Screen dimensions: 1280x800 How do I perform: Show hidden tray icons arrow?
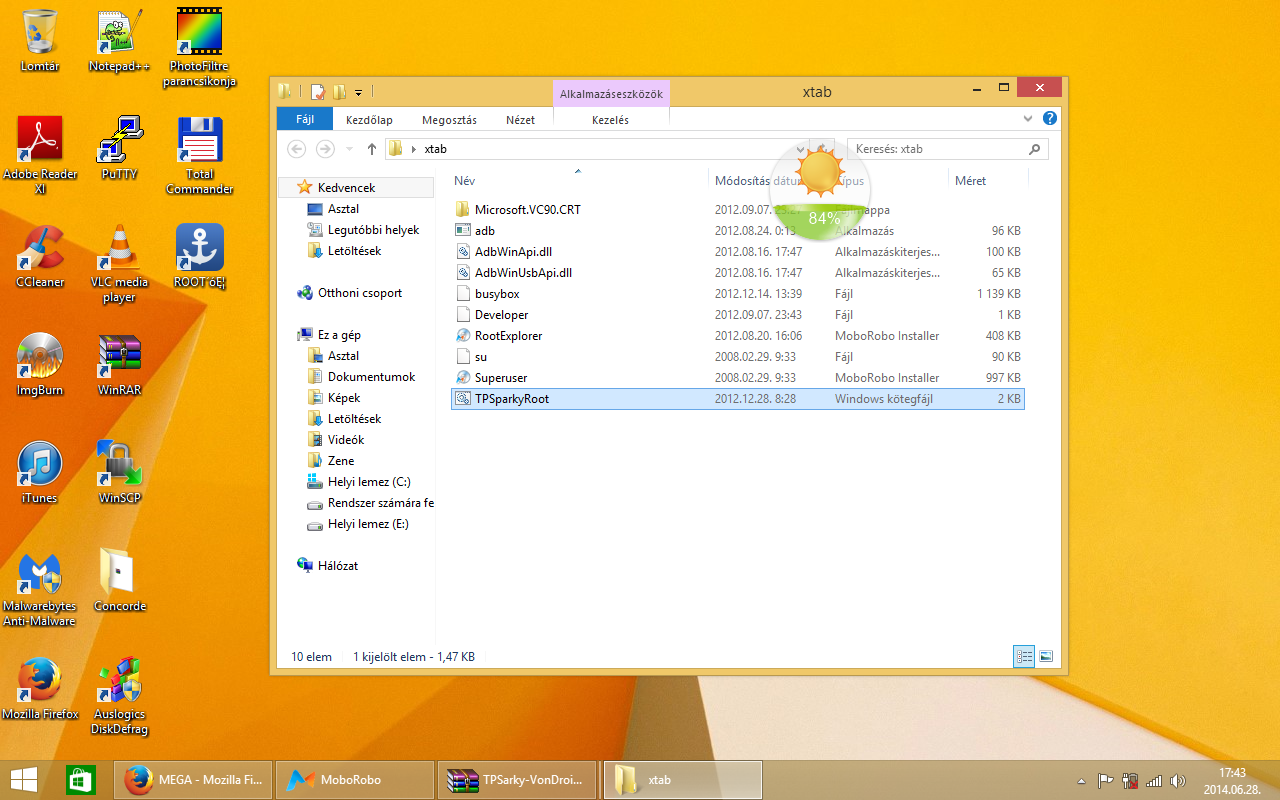coord(1081,781)
